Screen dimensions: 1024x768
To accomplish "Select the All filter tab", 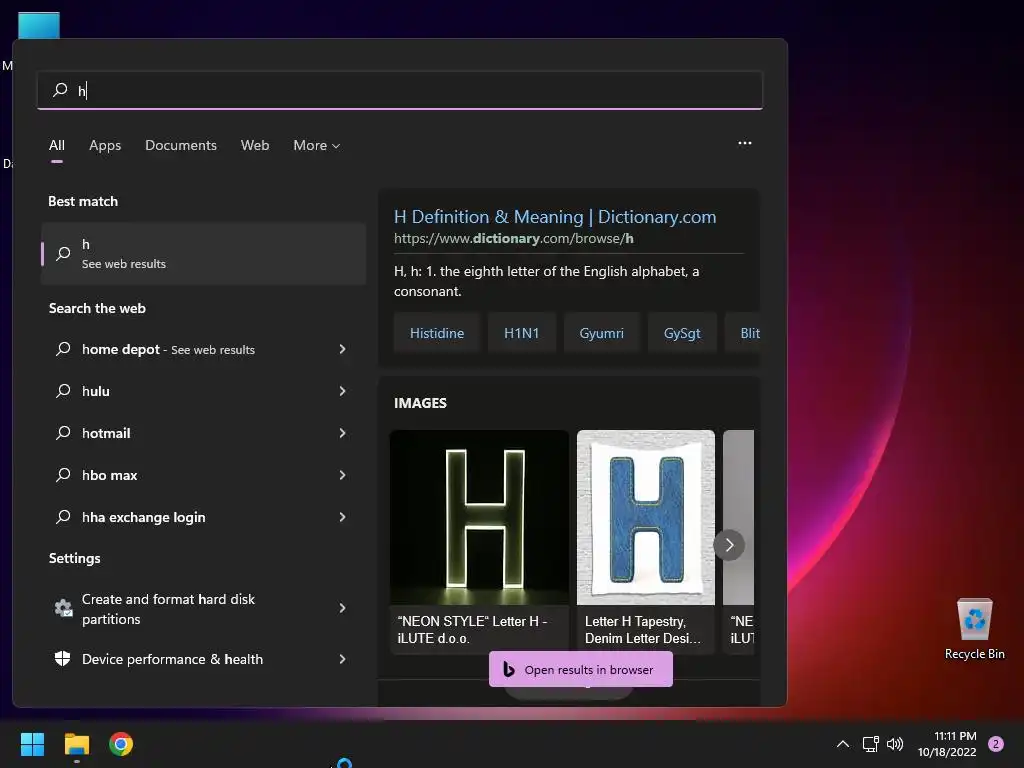I will pos(57,145).
